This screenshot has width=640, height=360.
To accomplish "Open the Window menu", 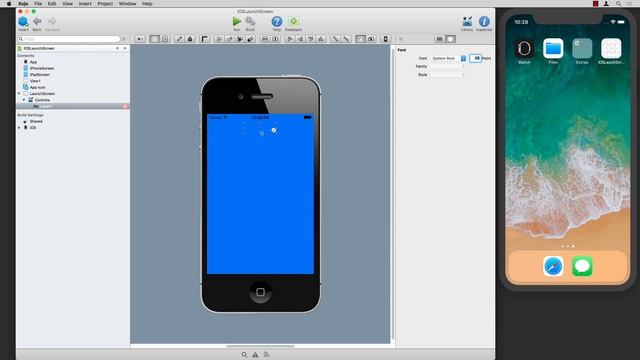I will pos(127,4).
